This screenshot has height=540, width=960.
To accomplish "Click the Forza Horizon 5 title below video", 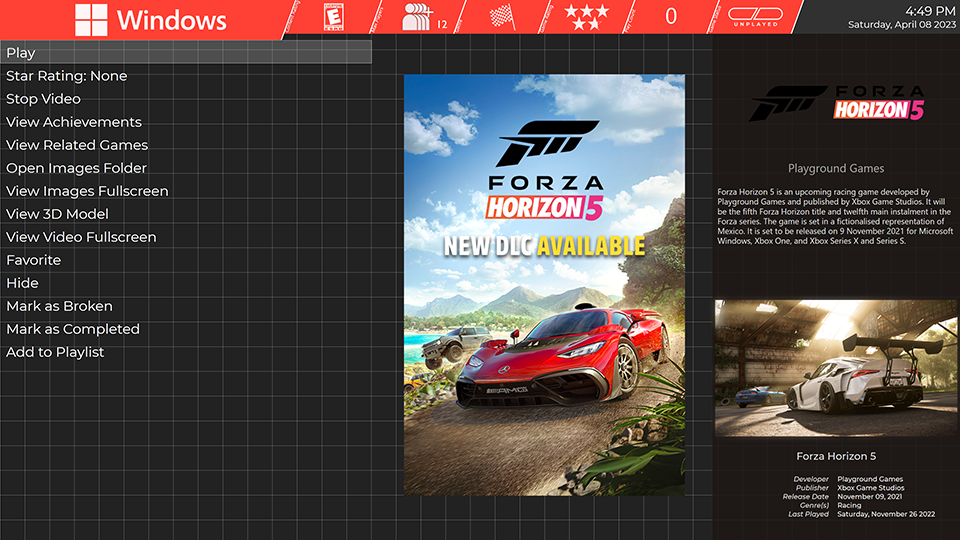I will [x=836, y=456].
